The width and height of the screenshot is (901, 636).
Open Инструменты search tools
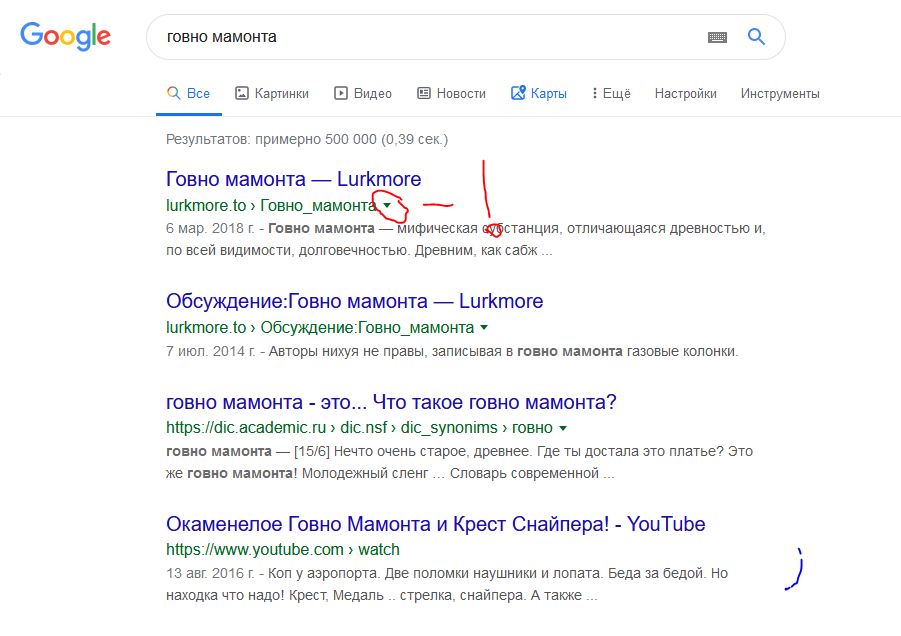pyautogui.click(x=780, y=93)
